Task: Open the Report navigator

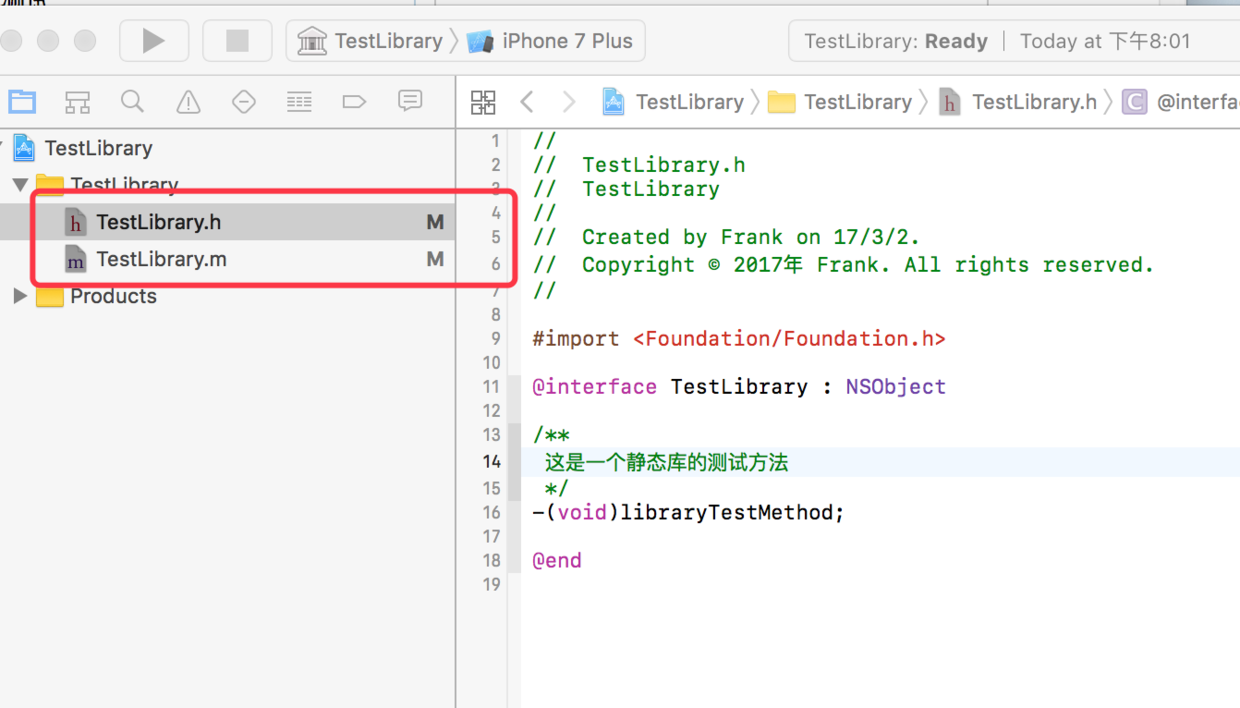Action: point(409,101)
